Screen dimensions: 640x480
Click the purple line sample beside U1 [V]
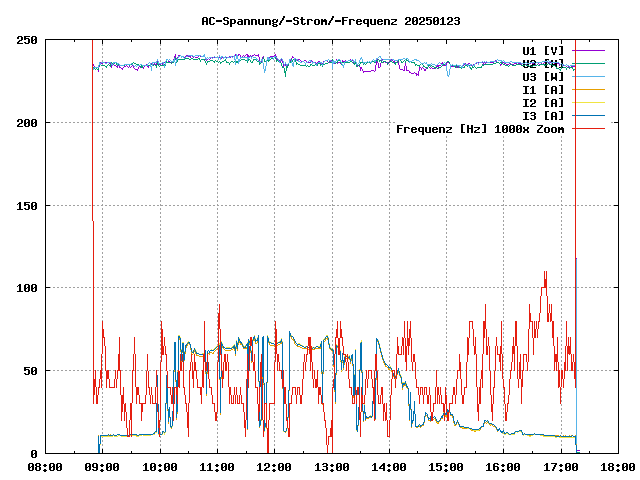click(x=588, y=50)
